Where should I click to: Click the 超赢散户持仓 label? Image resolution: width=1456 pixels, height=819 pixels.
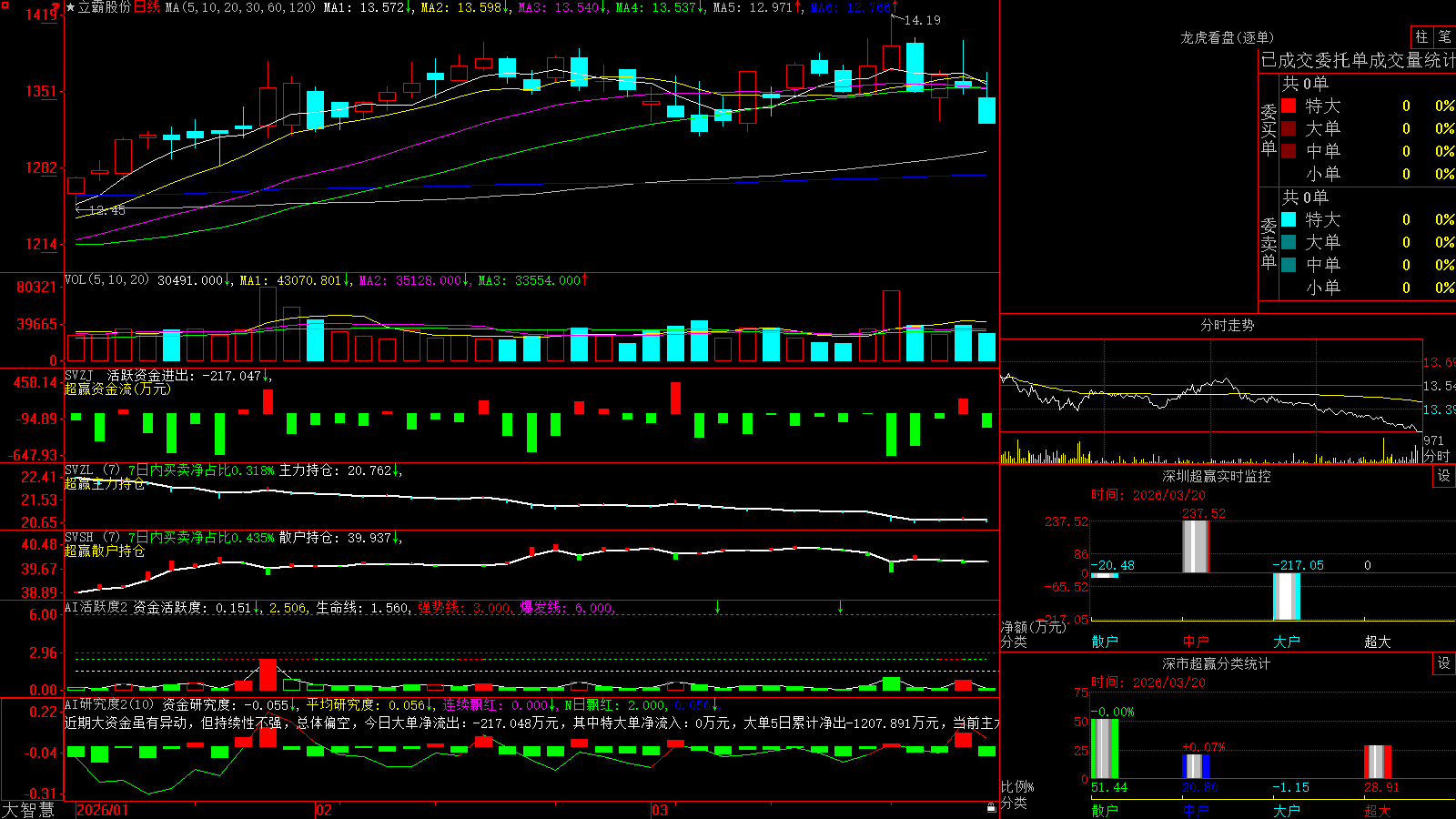[x=105, y=551]
